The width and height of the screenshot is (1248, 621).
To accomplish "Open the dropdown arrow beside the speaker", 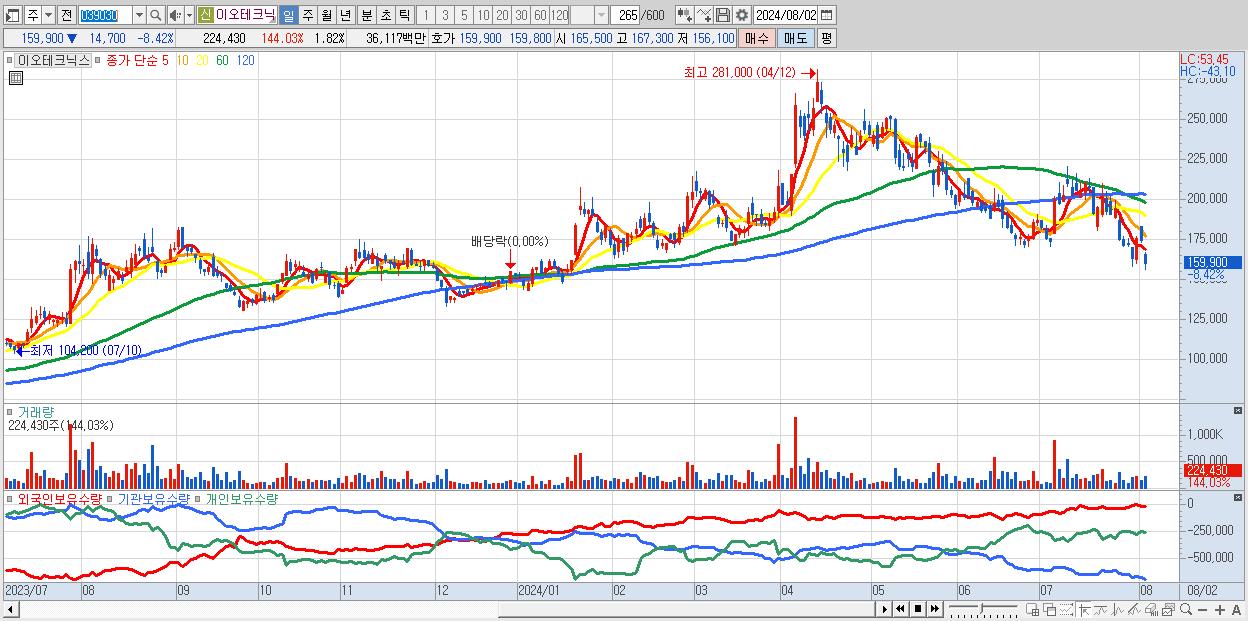I will coord(188,15).
